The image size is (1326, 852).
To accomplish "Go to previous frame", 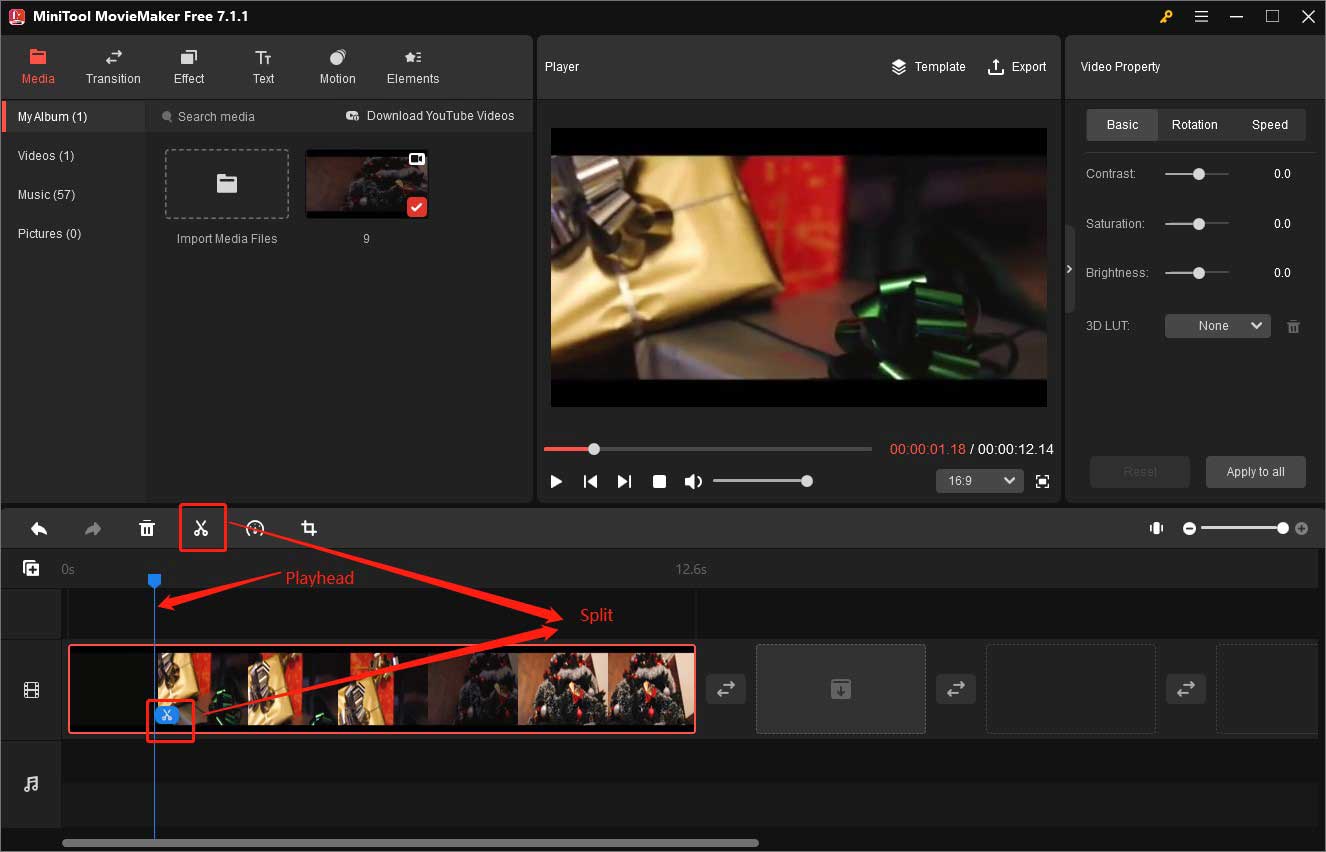I will pyautogui.click(x=591, y=481).
